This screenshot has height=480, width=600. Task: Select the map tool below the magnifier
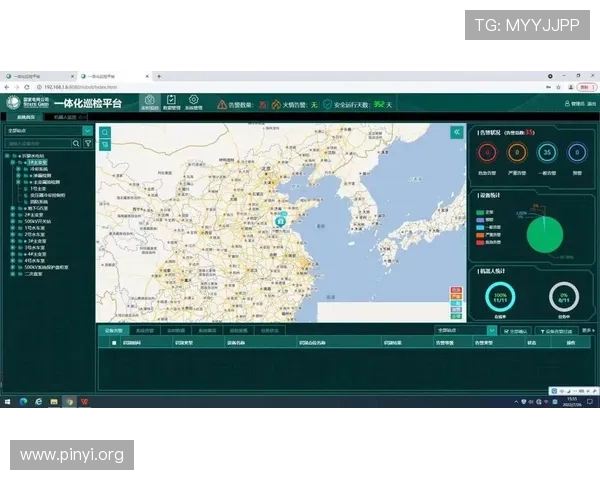click(105, 145)
